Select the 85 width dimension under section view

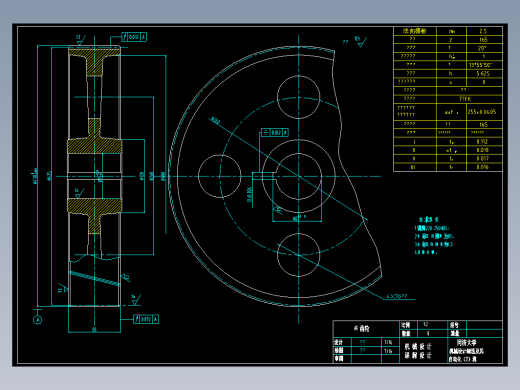[x=94, y=329]
